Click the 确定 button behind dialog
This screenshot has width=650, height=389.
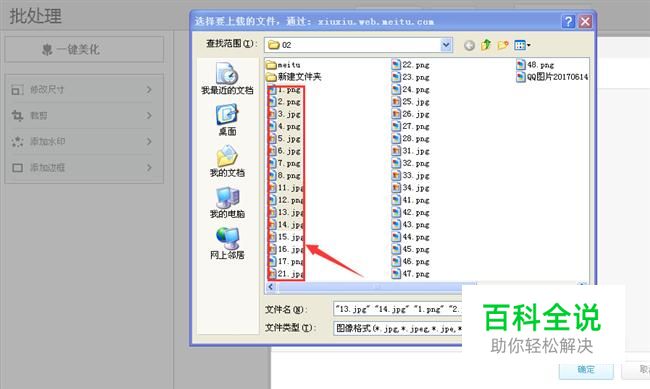(586, 370)
